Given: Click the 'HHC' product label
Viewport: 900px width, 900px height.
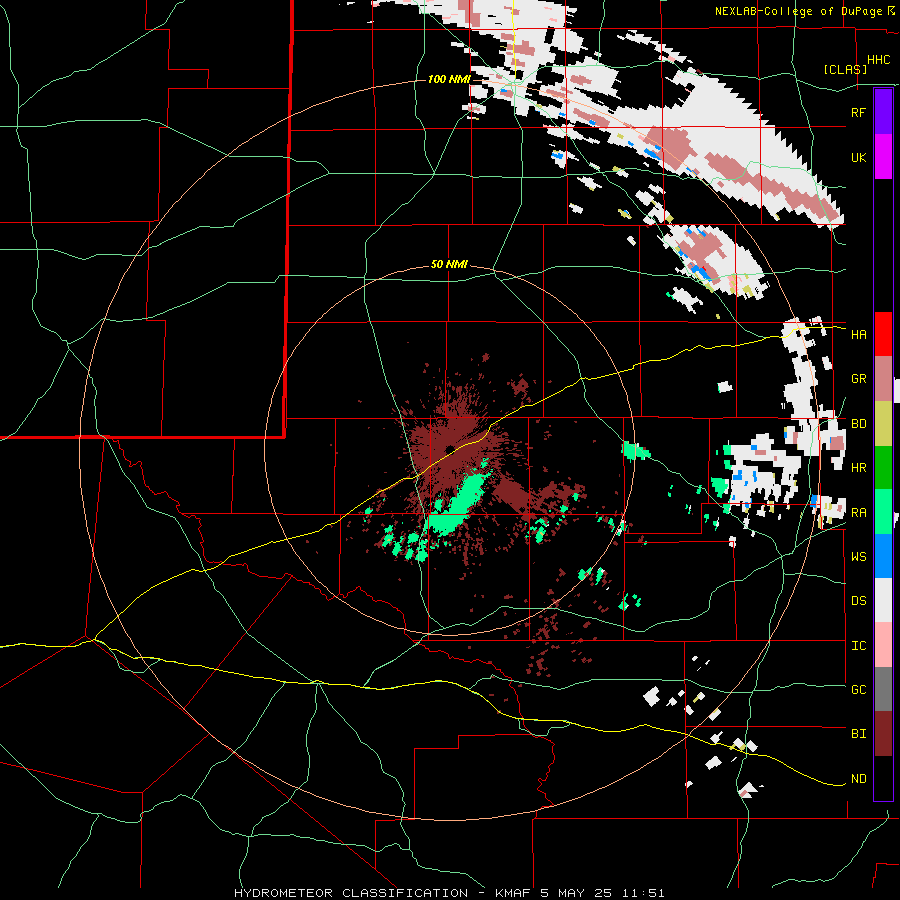Looking at the screenshot, I should (878, 60).
